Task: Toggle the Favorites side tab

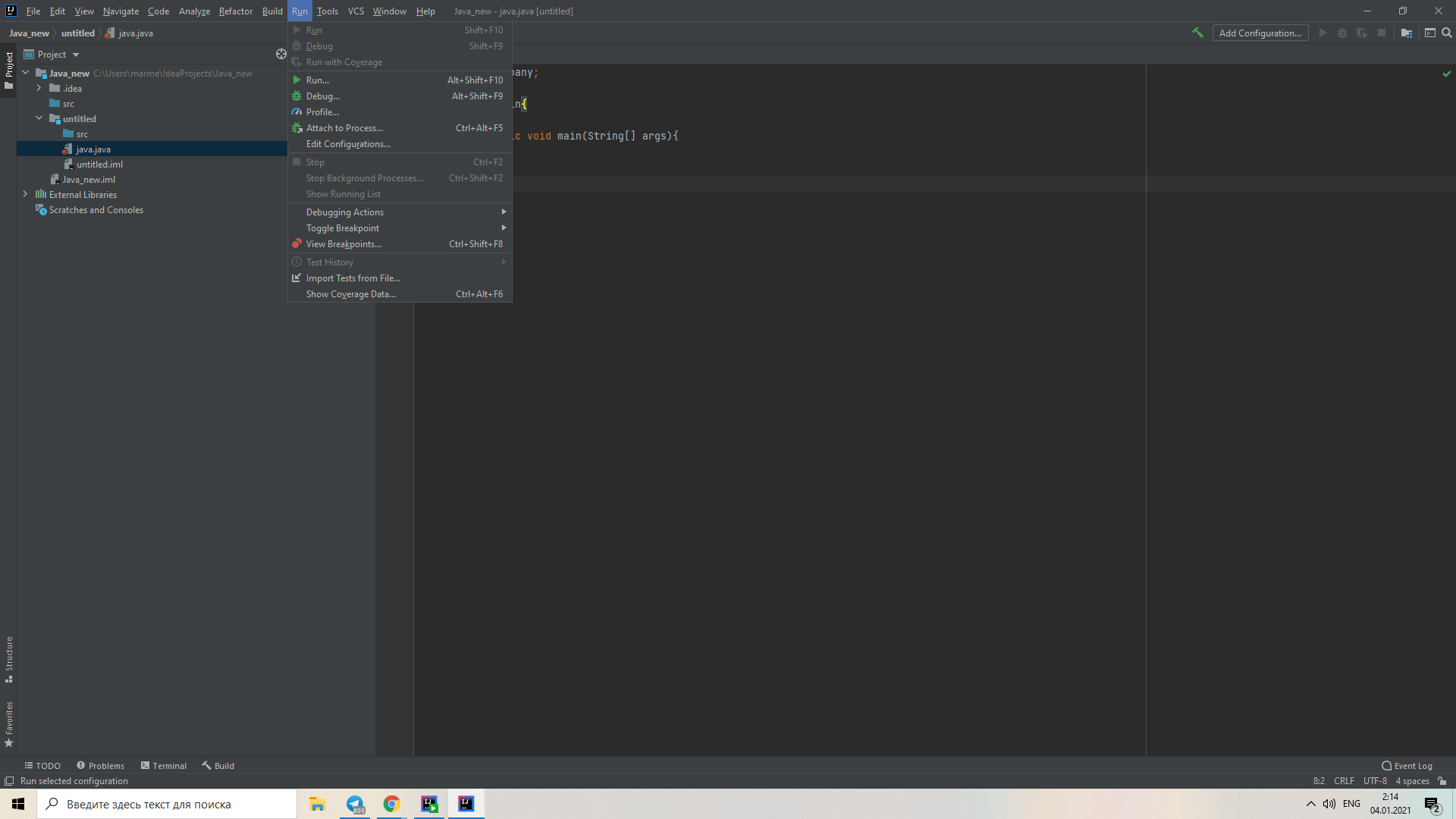Action: click(x=8, y=724)
